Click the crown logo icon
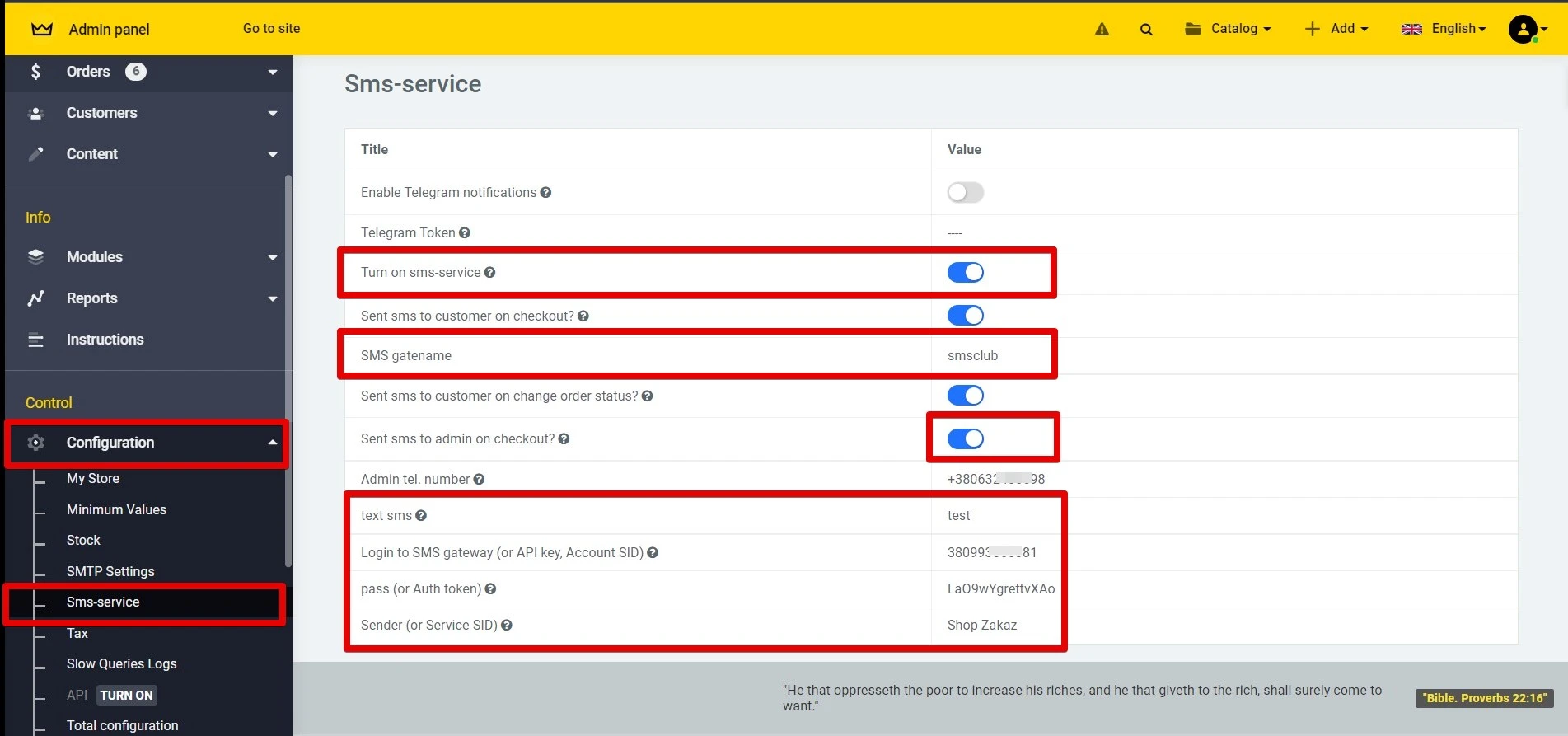This screenshot has height=736, width=1568. pos(41,30)
